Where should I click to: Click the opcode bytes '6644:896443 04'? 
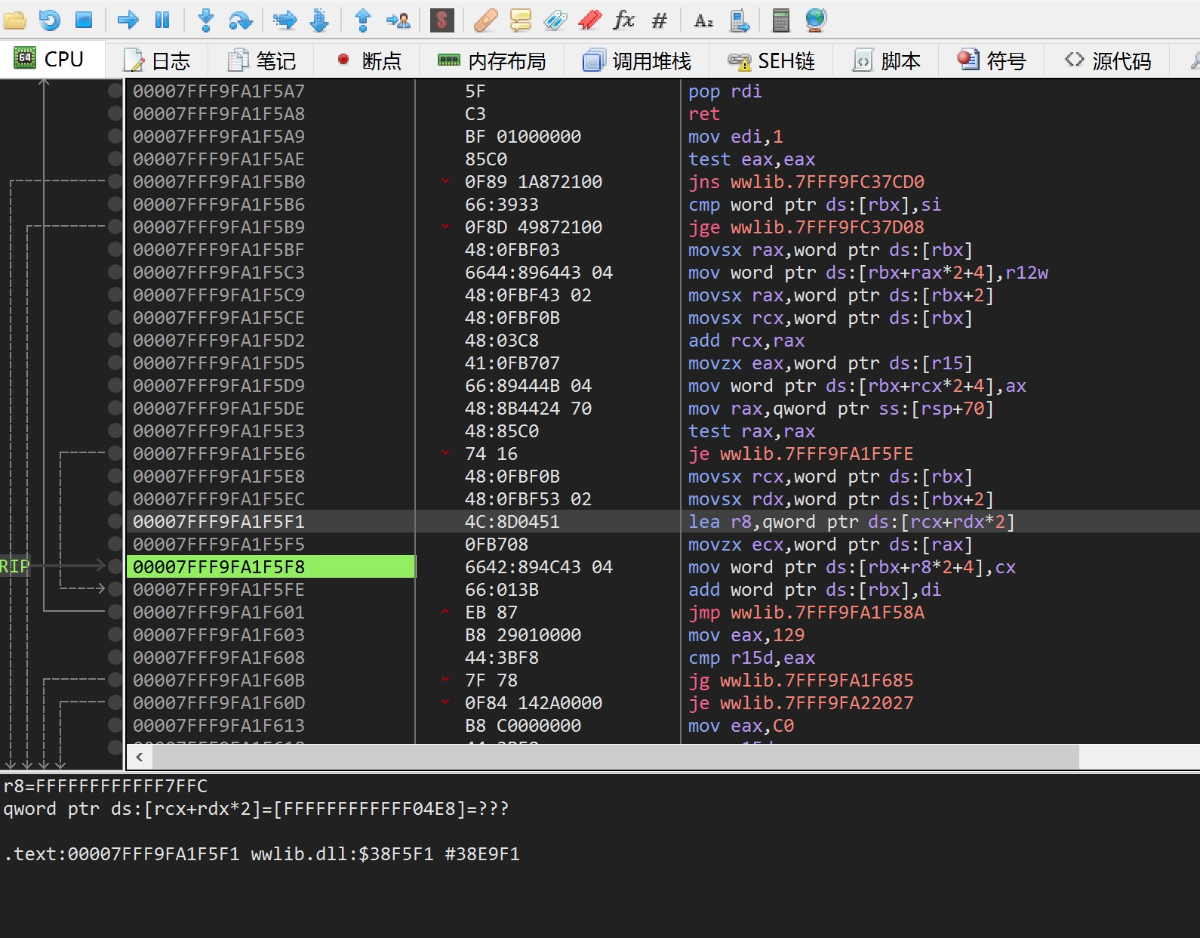click(539, 272)
